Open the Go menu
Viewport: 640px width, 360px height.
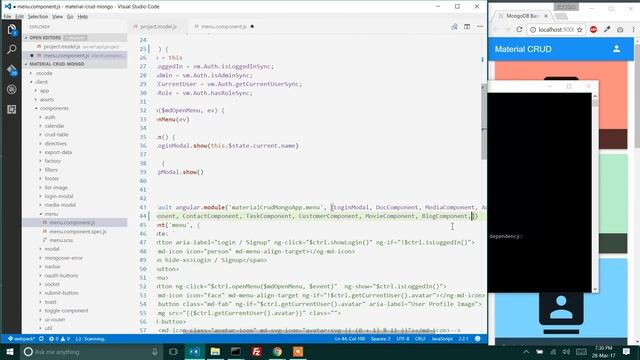point(70,17)
